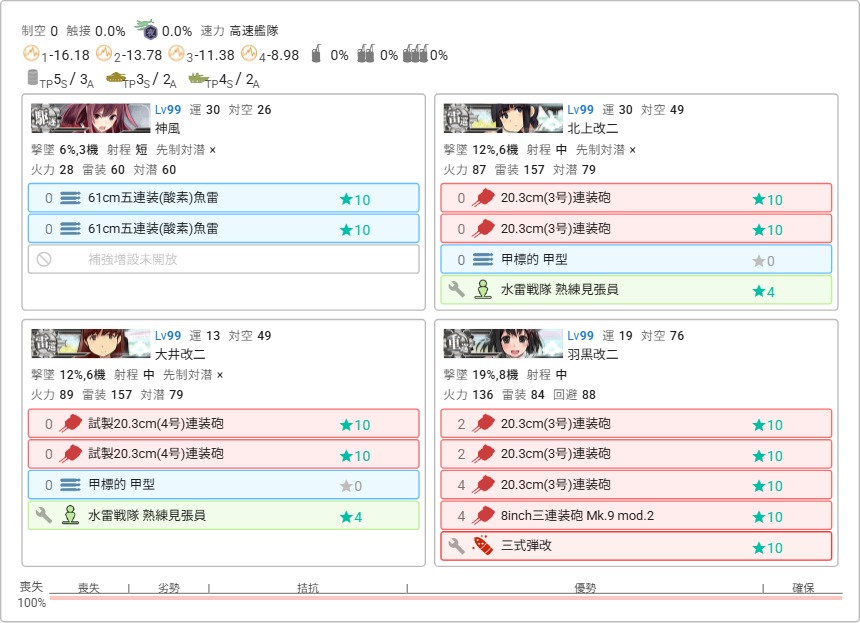Viewport: 860px width, 623px height.
Task: Click the torpedo icon on 神風's first slot
Action: (70, 198)
